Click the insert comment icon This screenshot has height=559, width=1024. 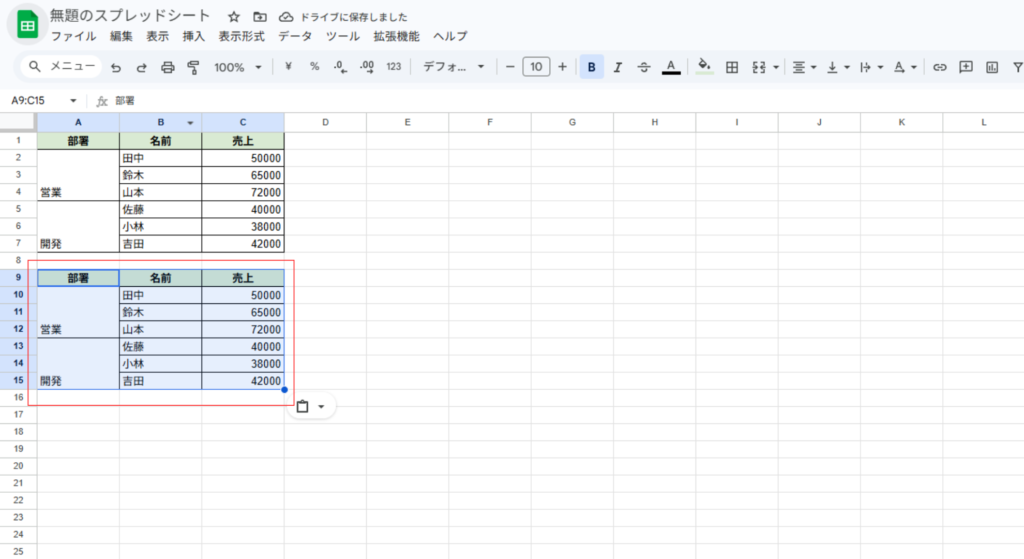coord(966,67)
